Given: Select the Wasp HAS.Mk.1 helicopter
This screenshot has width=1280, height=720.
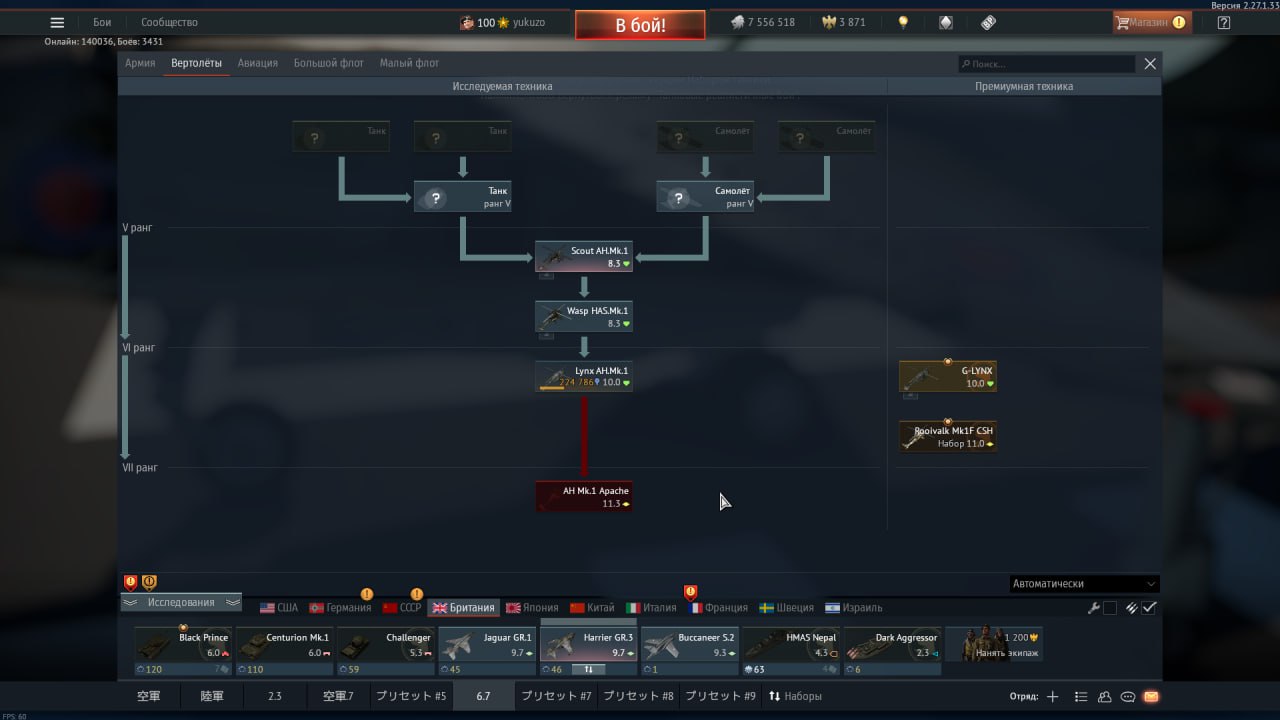Looking at the screenshot, I should click(584, 316).
